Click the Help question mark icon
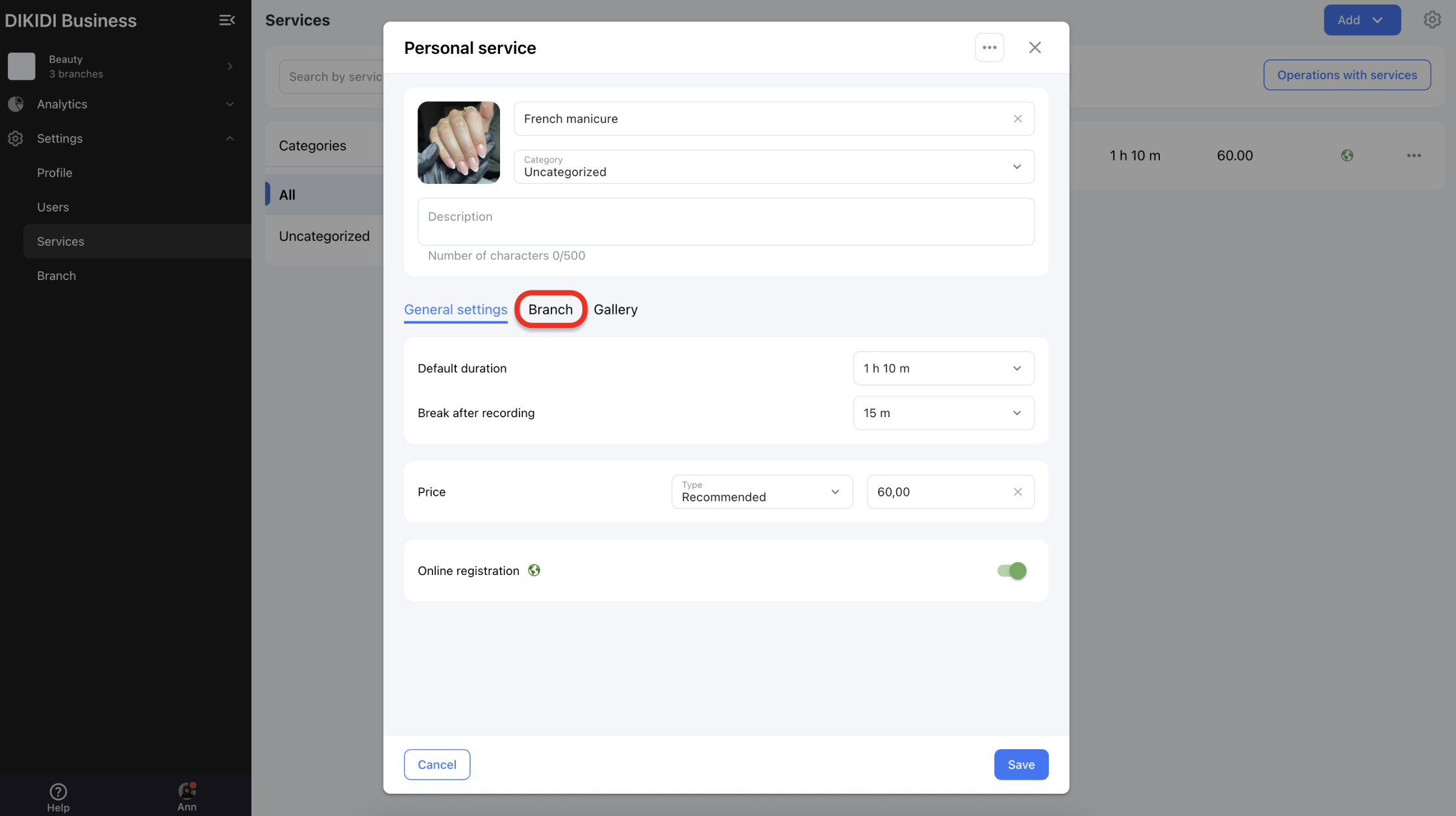1456x816 pixels. click(x=58, y=791)
